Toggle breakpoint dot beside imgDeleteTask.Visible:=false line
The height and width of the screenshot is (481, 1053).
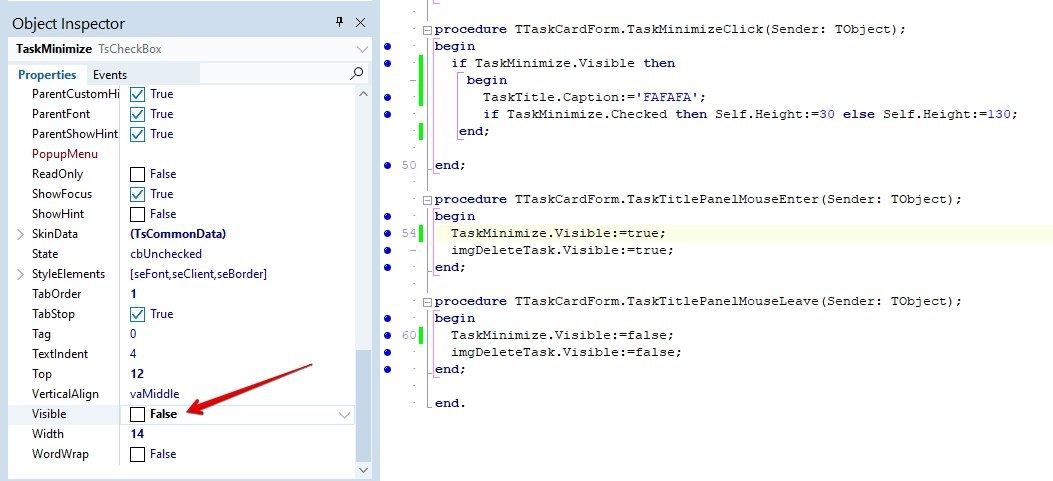387,352
